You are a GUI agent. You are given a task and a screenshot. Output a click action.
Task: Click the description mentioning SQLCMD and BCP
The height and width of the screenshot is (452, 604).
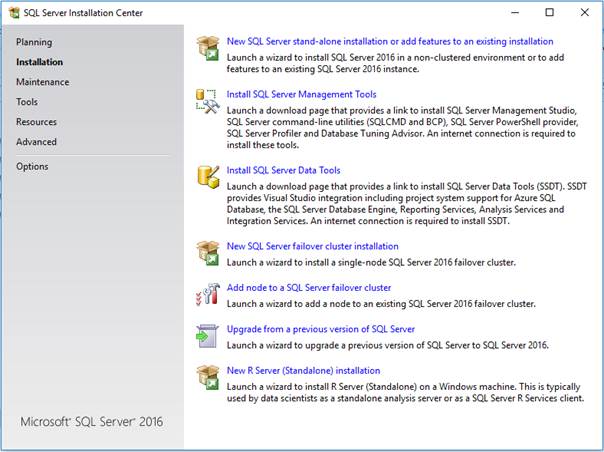tap(403, 128)
